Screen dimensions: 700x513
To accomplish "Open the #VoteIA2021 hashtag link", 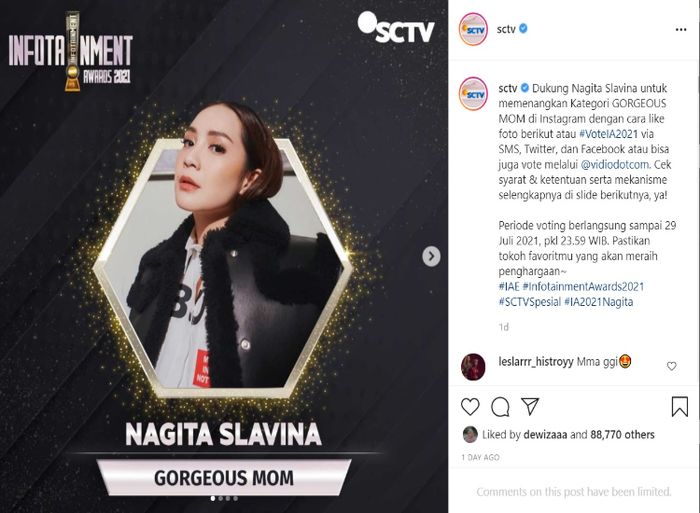I will point(608,134).
